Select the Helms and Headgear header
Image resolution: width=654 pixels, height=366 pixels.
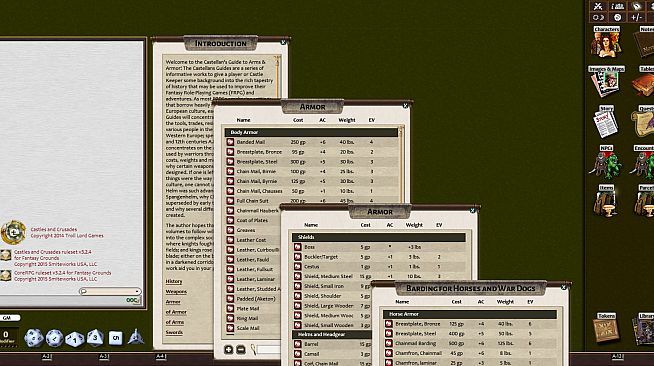332,334
